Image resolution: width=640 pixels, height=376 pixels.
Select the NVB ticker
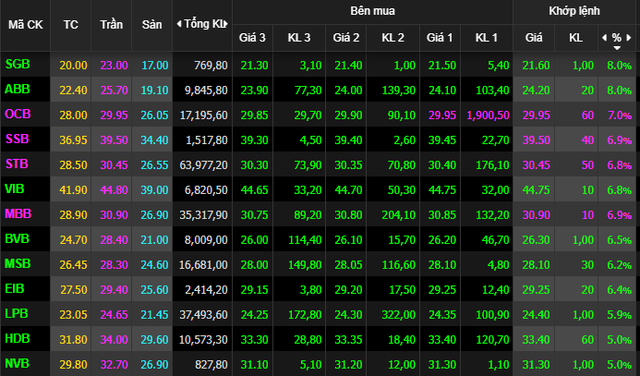tap(17, 363)
